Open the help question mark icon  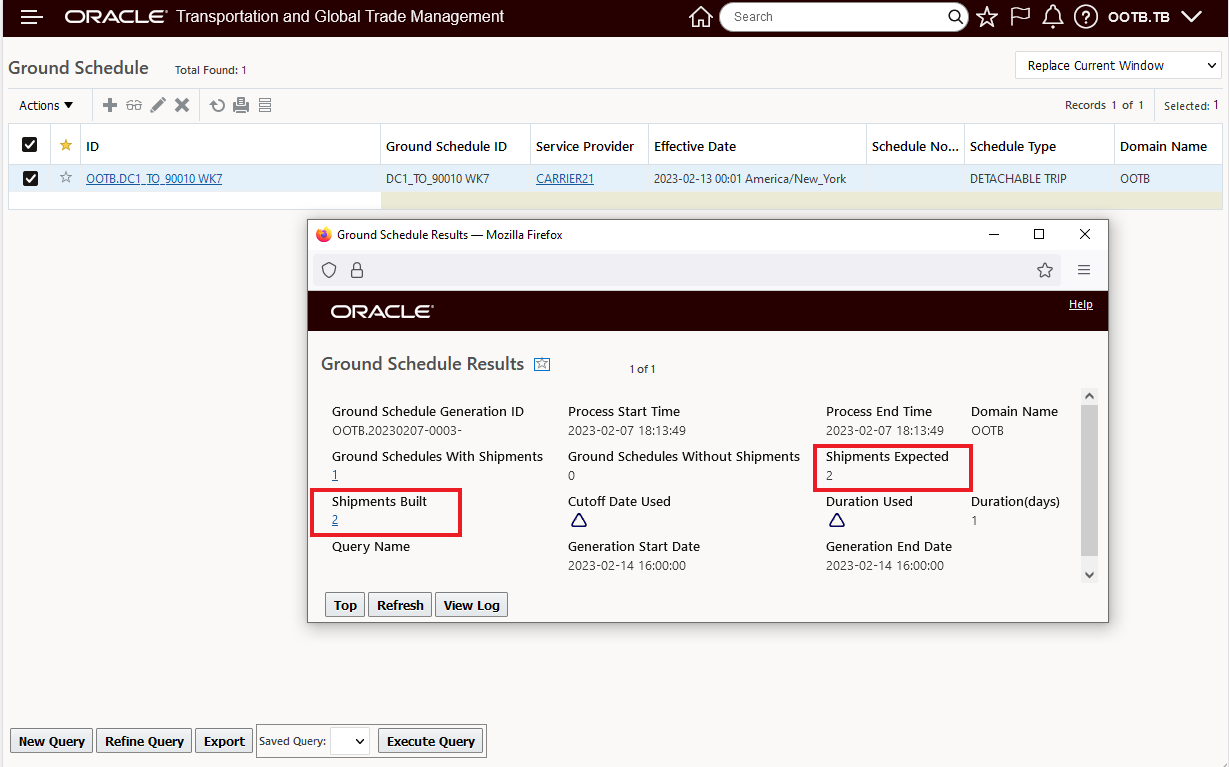tap(1086, 17)
